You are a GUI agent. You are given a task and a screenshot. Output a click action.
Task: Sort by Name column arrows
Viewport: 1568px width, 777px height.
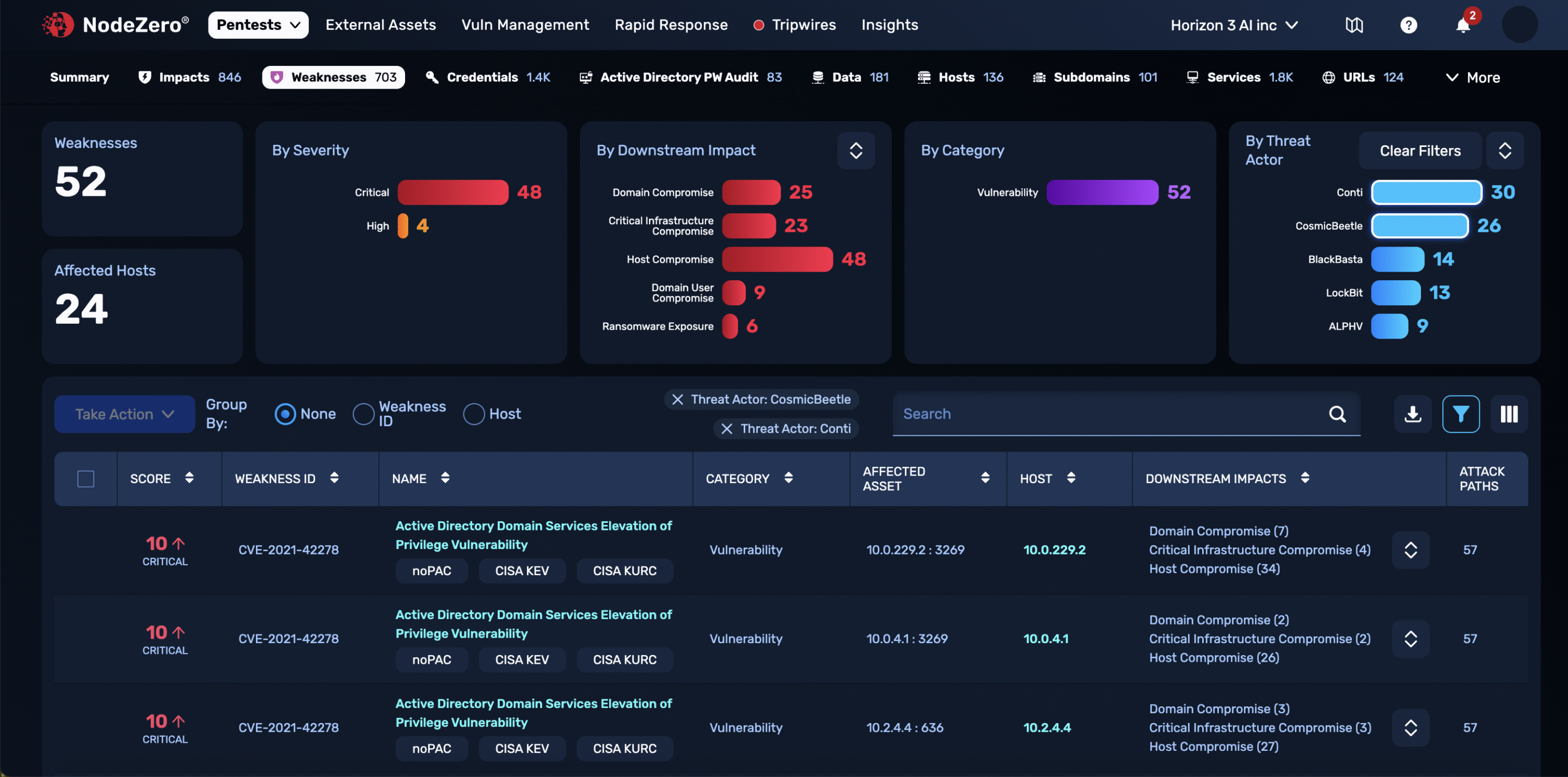(445, 478)
